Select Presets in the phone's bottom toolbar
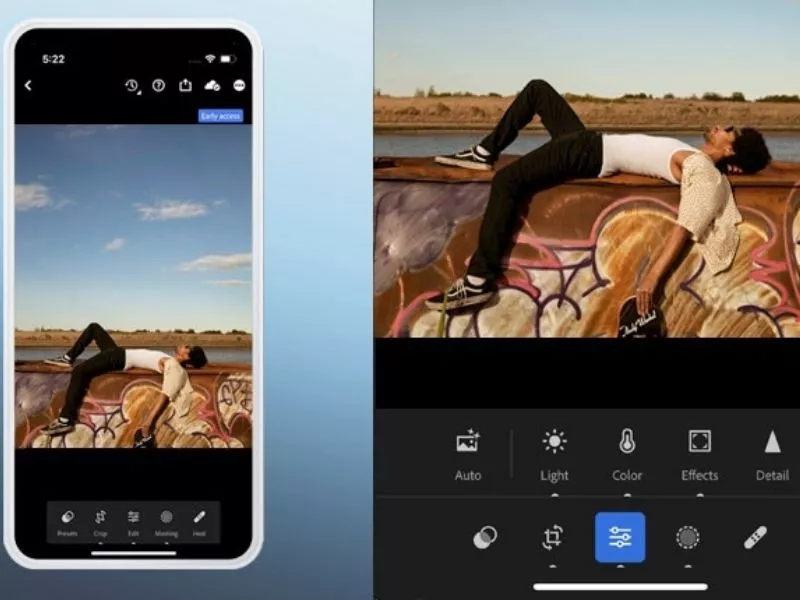 click(x=67, y=523)
